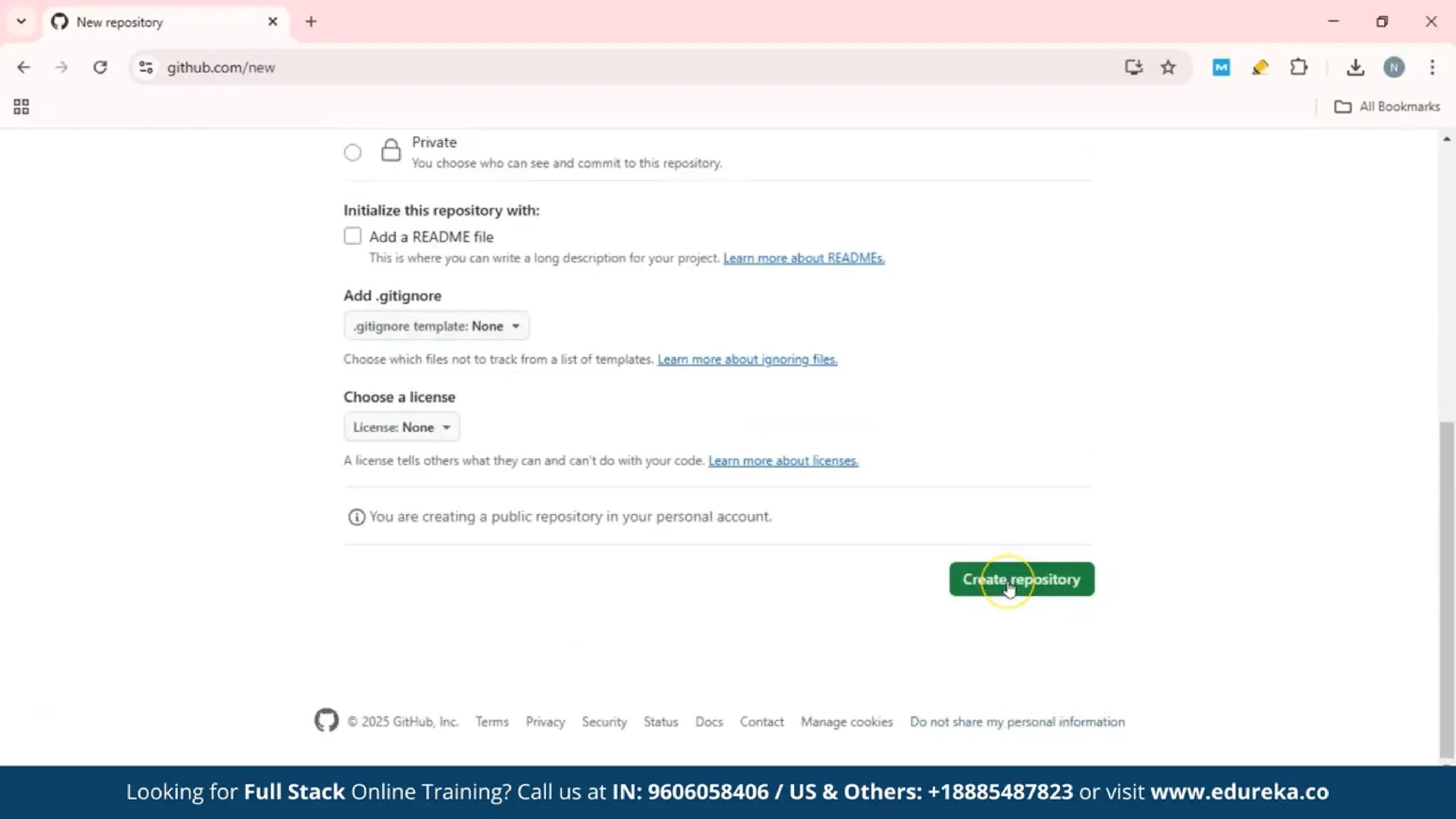Open the Contact footer link
1456x819 pixels.
[x=761, y=722]
